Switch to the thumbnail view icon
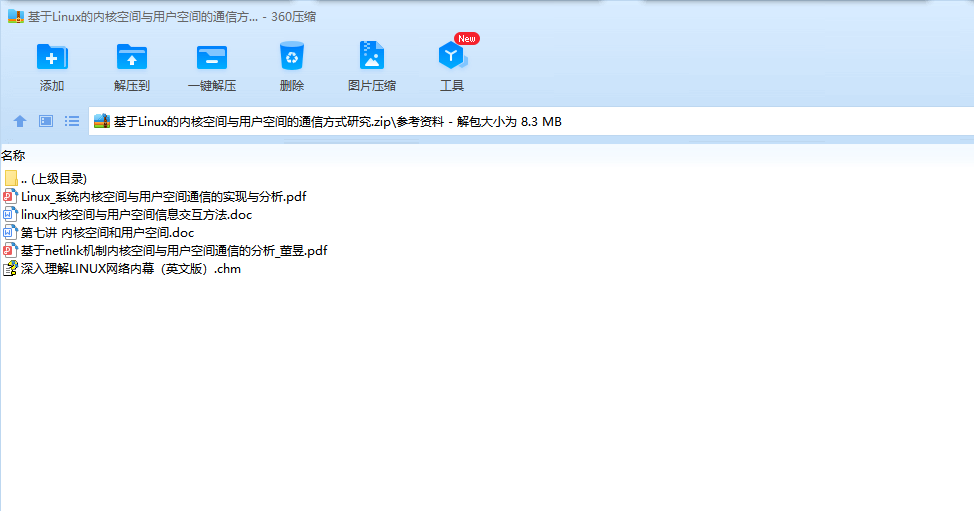The image size is (974, 511). click(46, 121)
